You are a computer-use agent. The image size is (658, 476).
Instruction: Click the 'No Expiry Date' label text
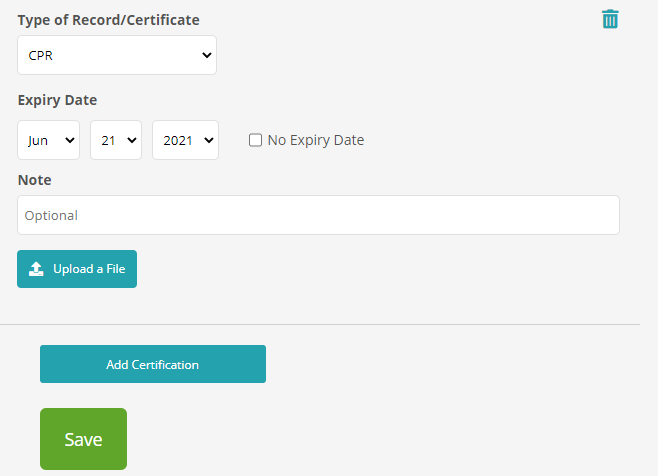(315, 141)
